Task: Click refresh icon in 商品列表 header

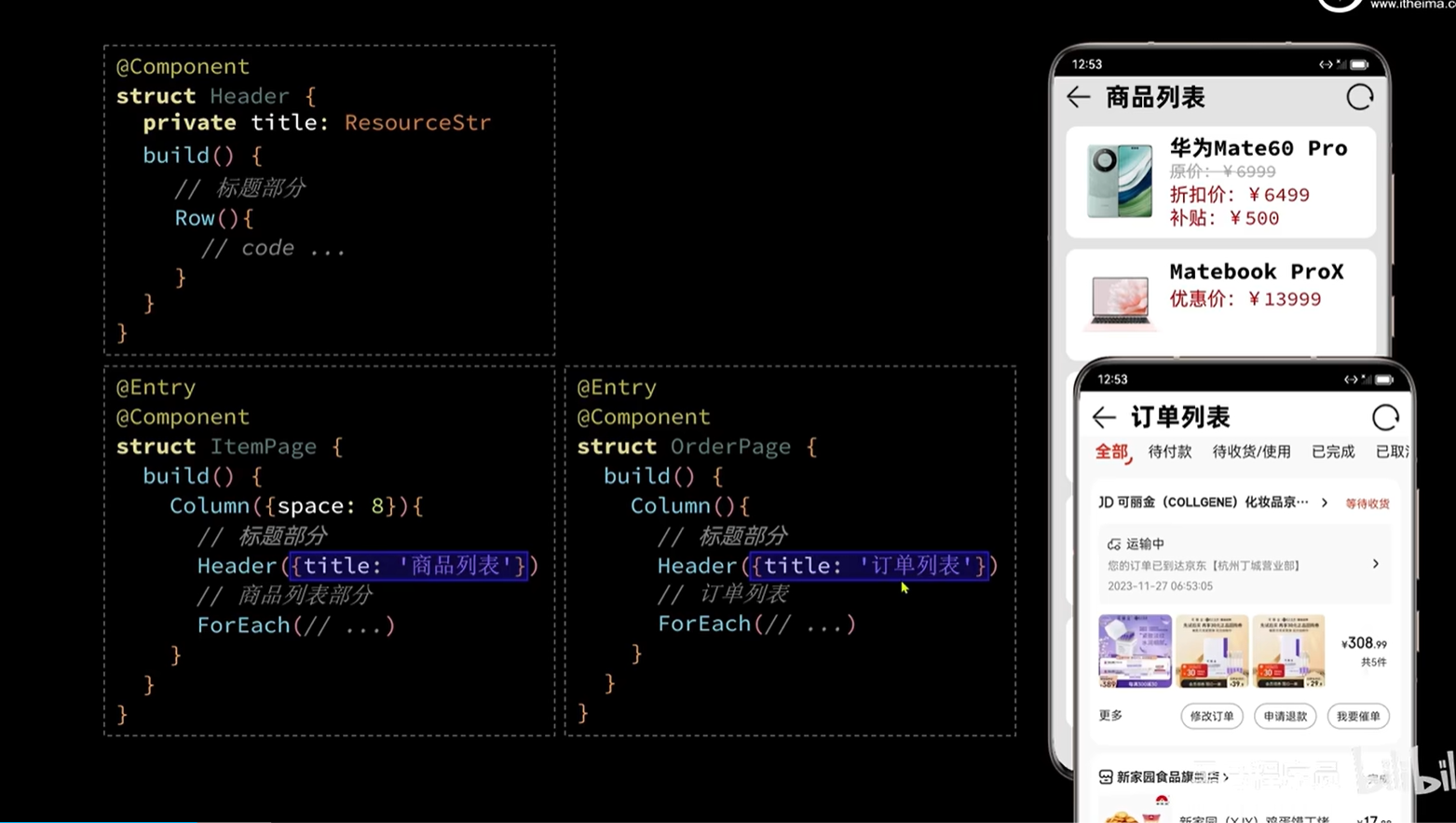Action: pyautogui.click(x=1359, y=97)
